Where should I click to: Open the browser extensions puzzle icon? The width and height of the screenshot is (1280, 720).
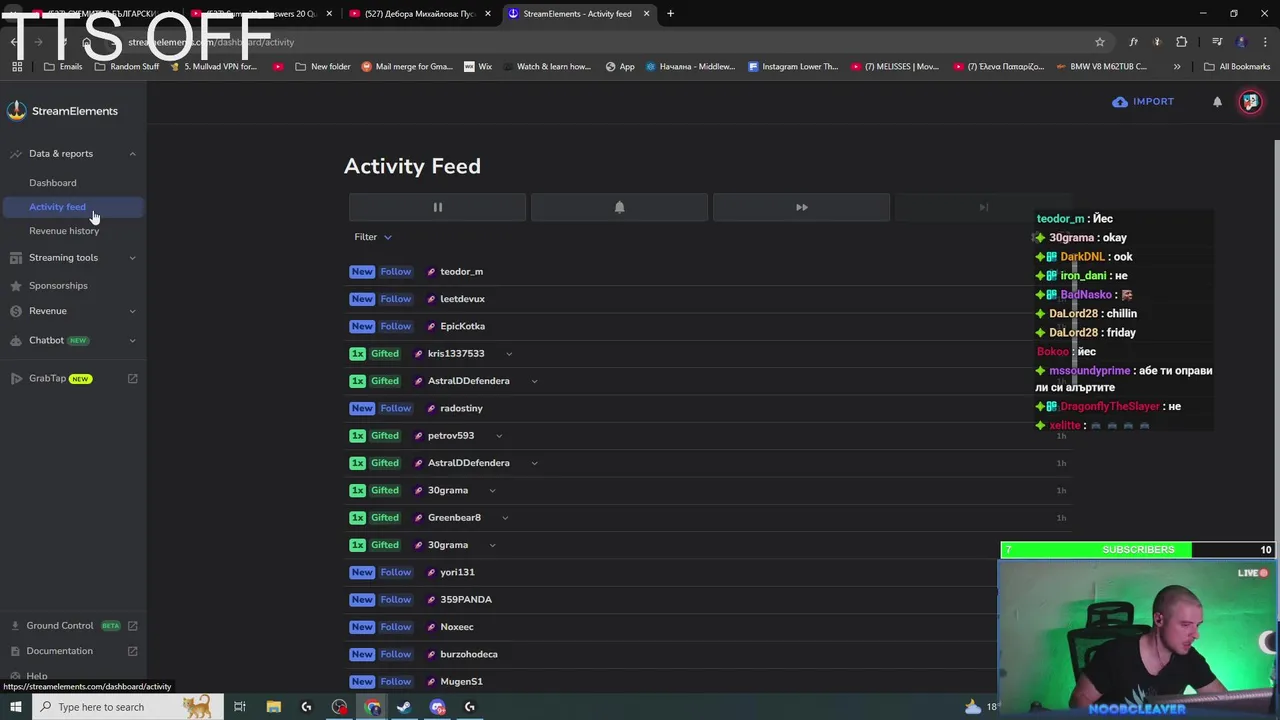pos(1182,42)
